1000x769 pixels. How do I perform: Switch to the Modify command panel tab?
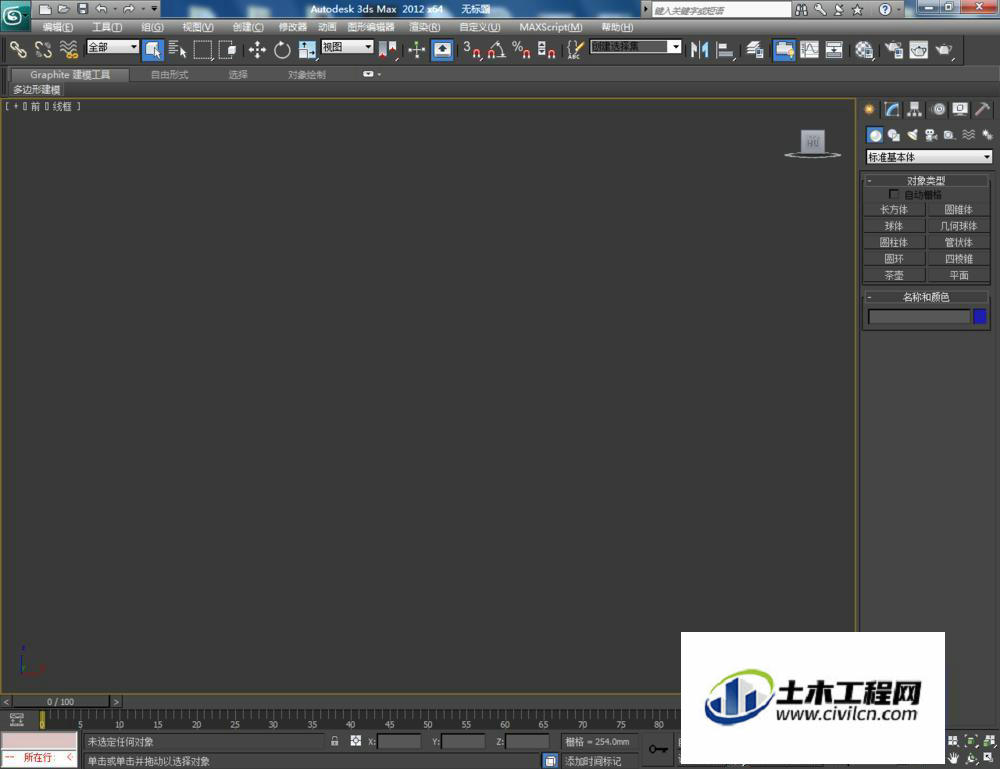point(892,110)
